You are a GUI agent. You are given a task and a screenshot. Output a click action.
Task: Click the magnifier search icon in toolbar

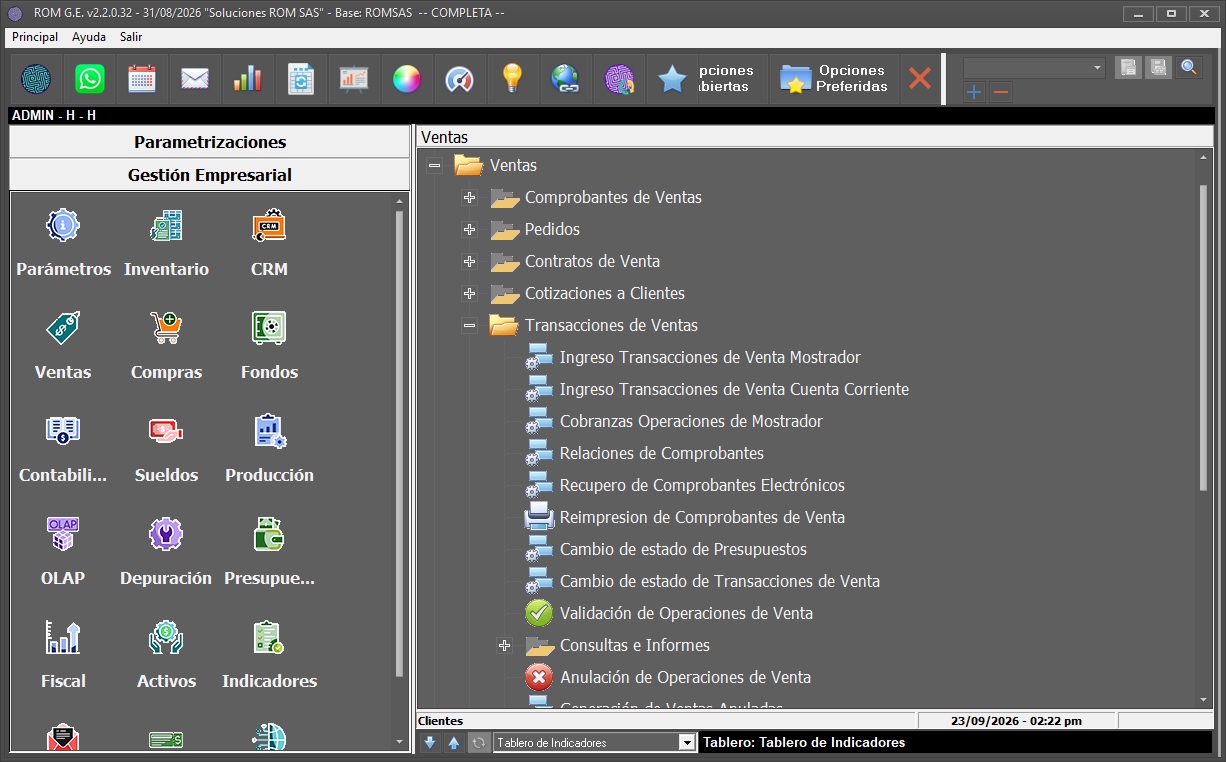tap(1189, 68)
